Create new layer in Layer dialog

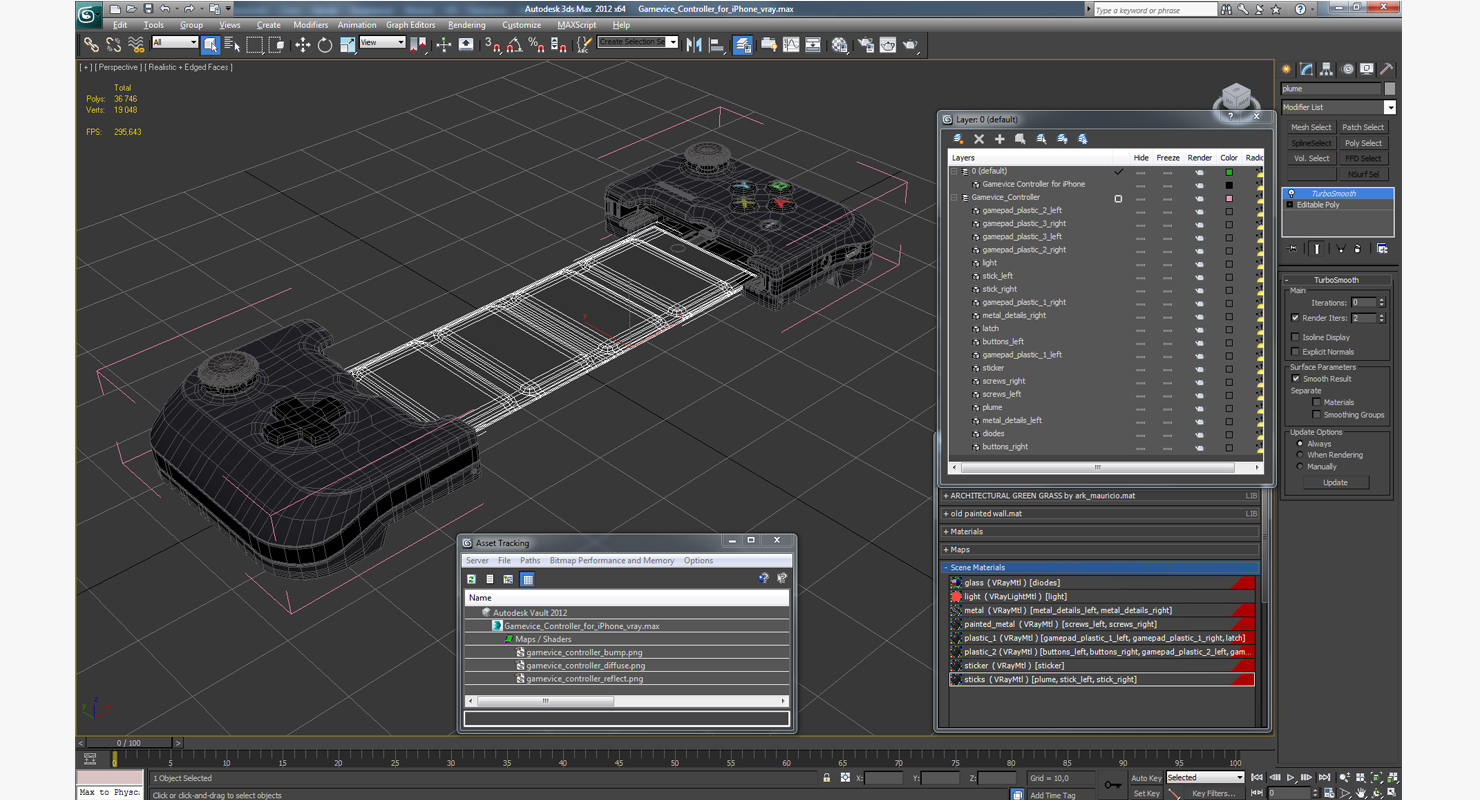point(958,139)
